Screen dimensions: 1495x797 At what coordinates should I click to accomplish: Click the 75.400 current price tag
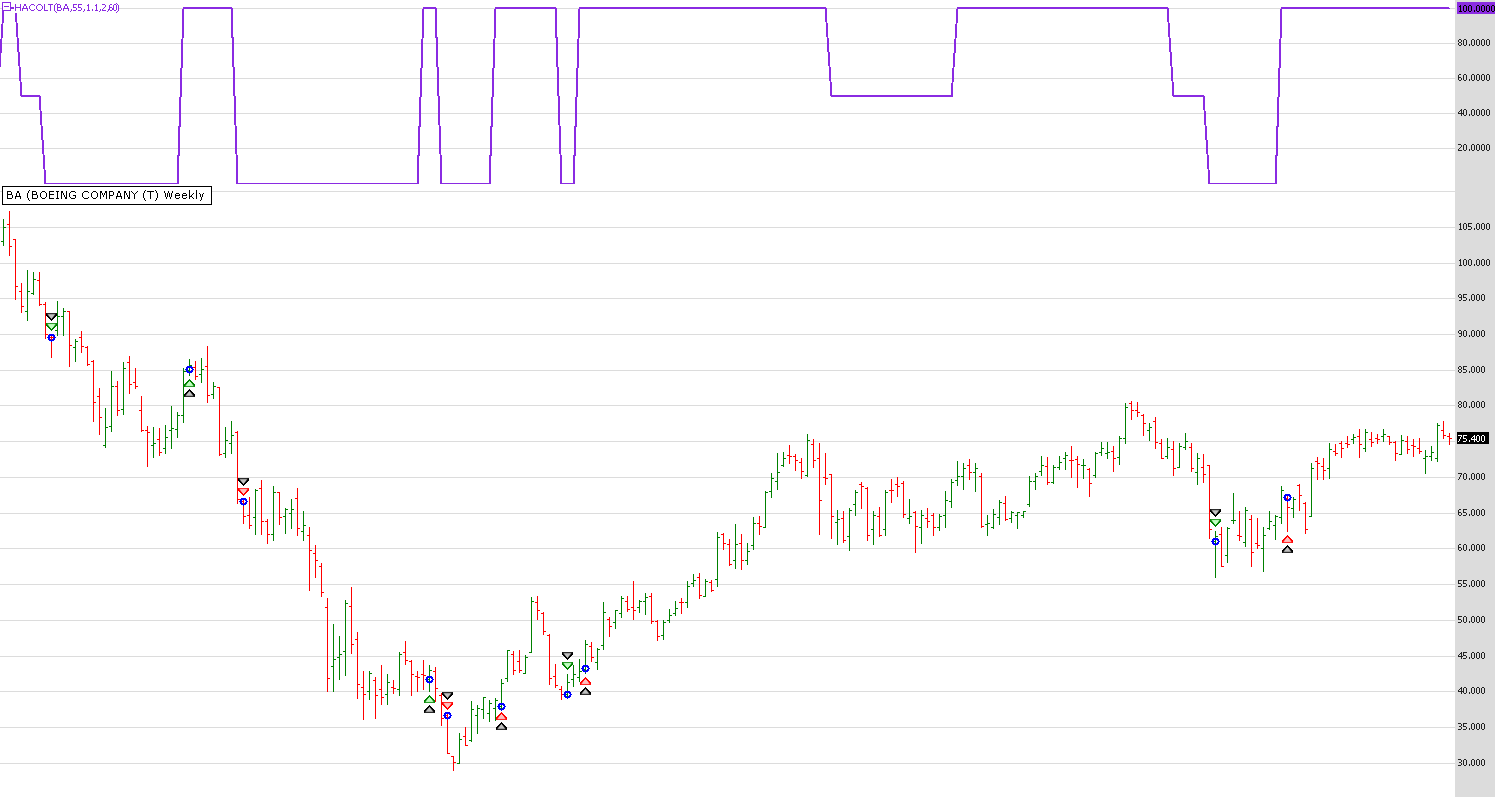pyautogui.click(x=1472, y=438)
